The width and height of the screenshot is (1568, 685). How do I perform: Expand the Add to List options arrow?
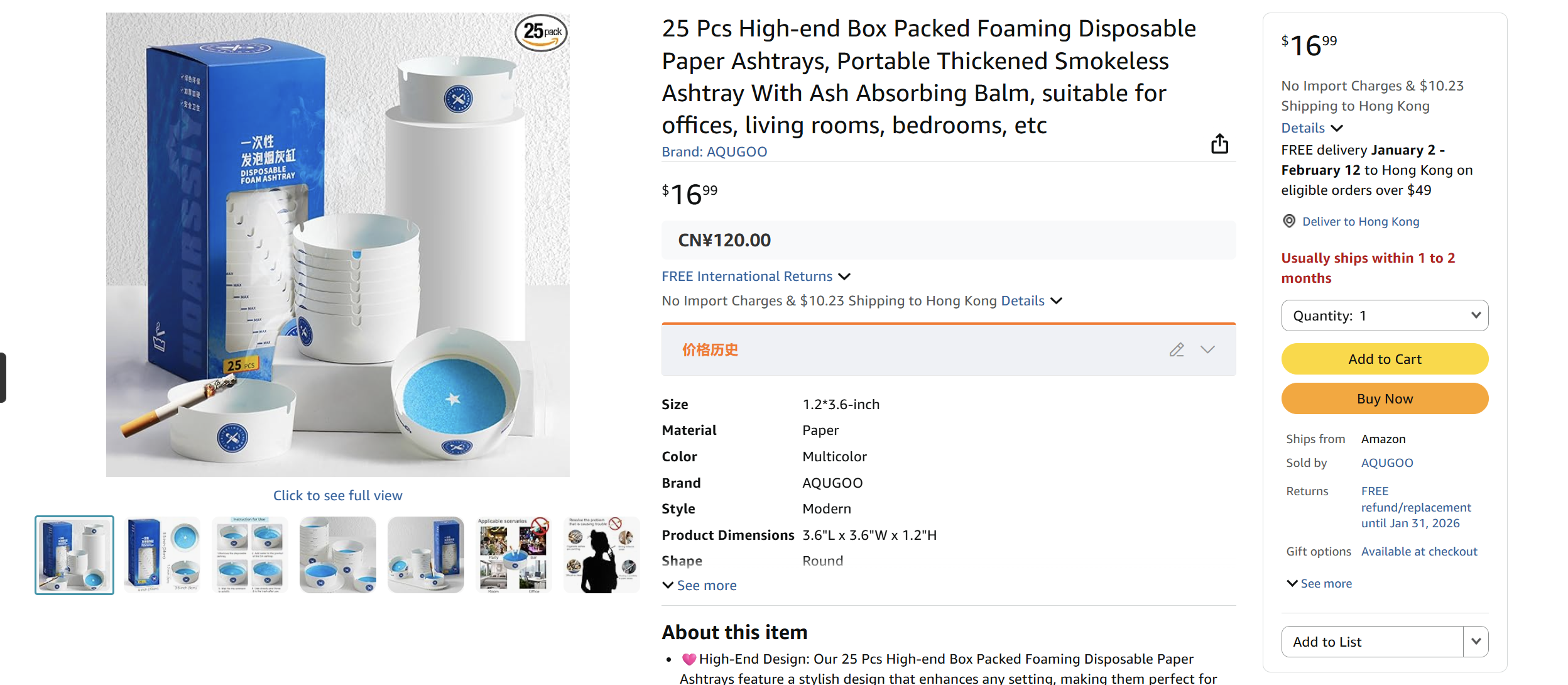[x=1476, y=642]
